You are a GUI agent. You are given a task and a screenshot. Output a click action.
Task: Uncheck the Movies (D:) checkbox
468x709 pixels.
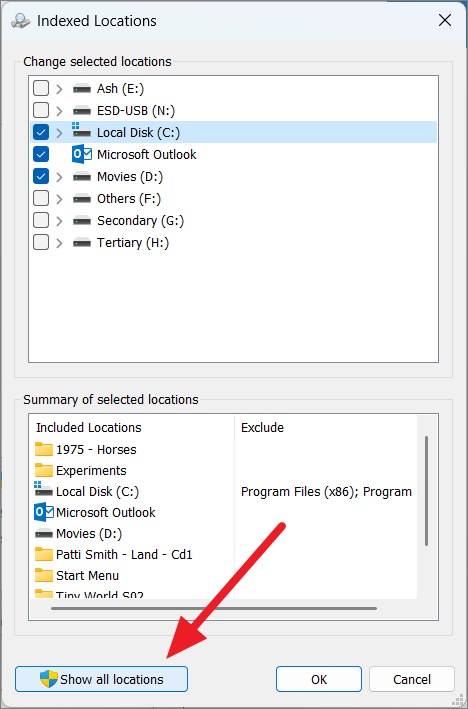coord(41,176)
